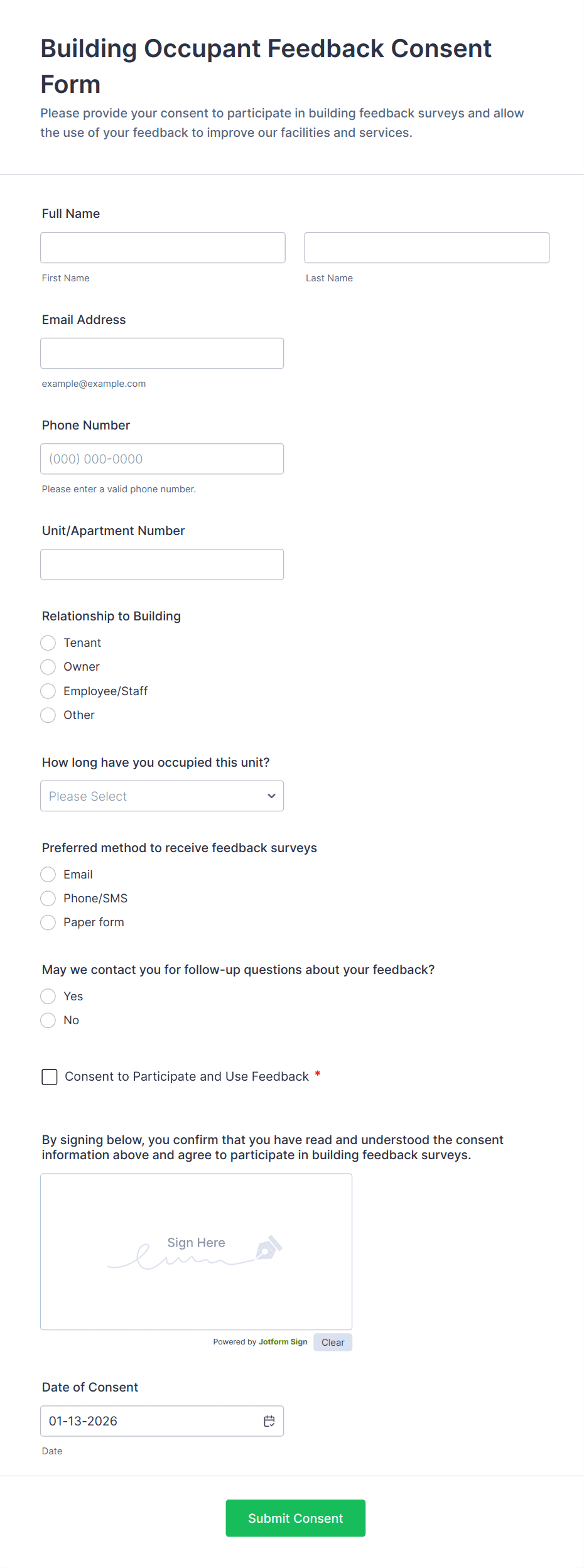Click the Phone Number field
This screenshot has width=584, height=1568.
[162, 458]
